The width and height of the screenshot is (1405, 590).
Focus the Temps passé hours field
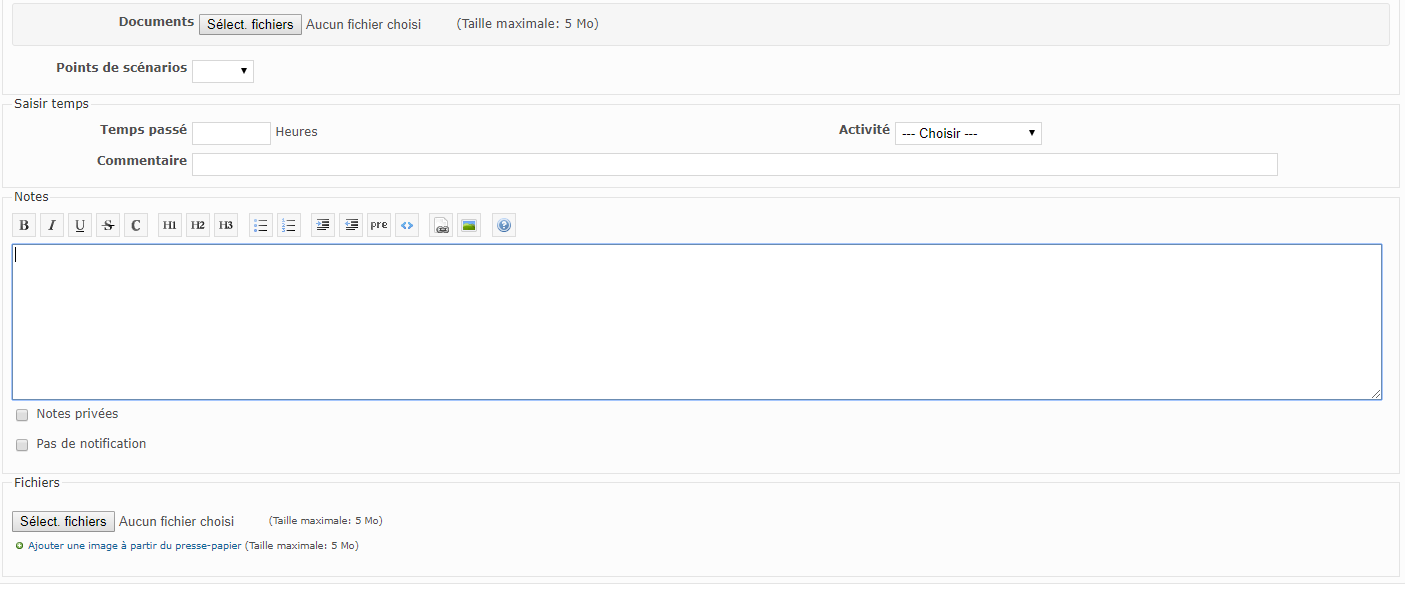tap(231, 133)
